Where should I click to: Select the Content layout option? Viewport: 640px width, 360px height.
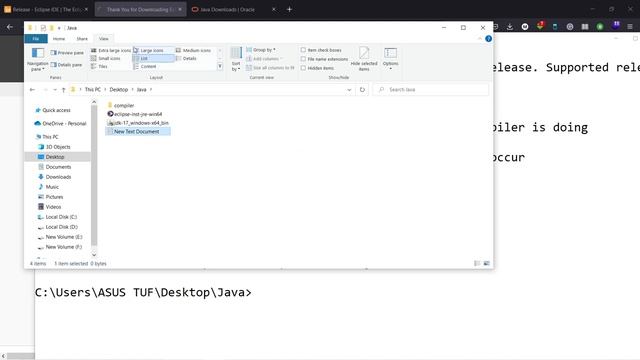point(145,66)
